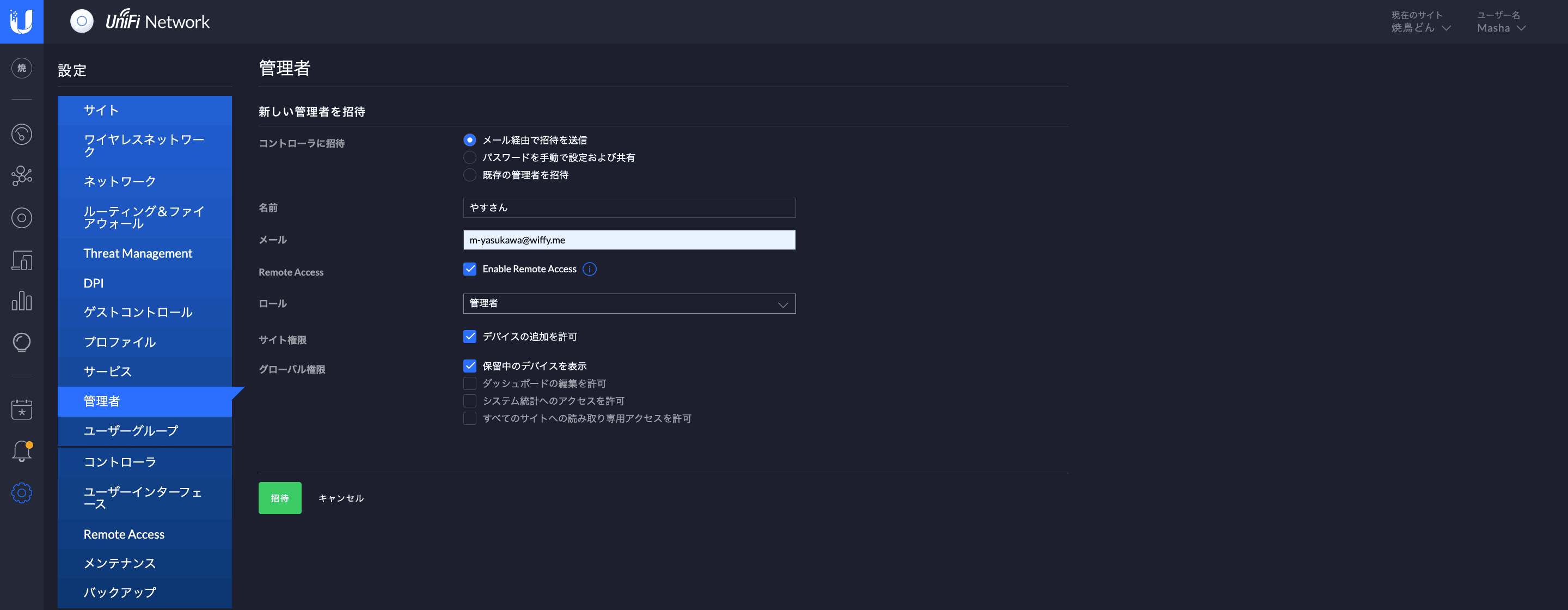Open the Events calendar star icon

coord(22,409)
